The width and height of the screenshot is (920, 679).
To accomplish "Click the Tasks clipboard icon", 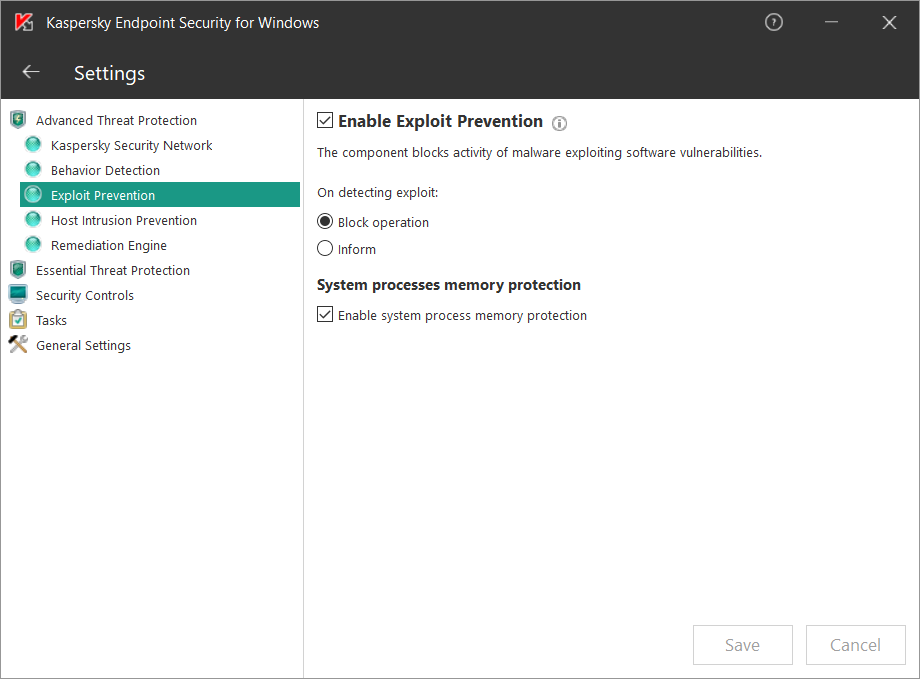I will point(18,319).
